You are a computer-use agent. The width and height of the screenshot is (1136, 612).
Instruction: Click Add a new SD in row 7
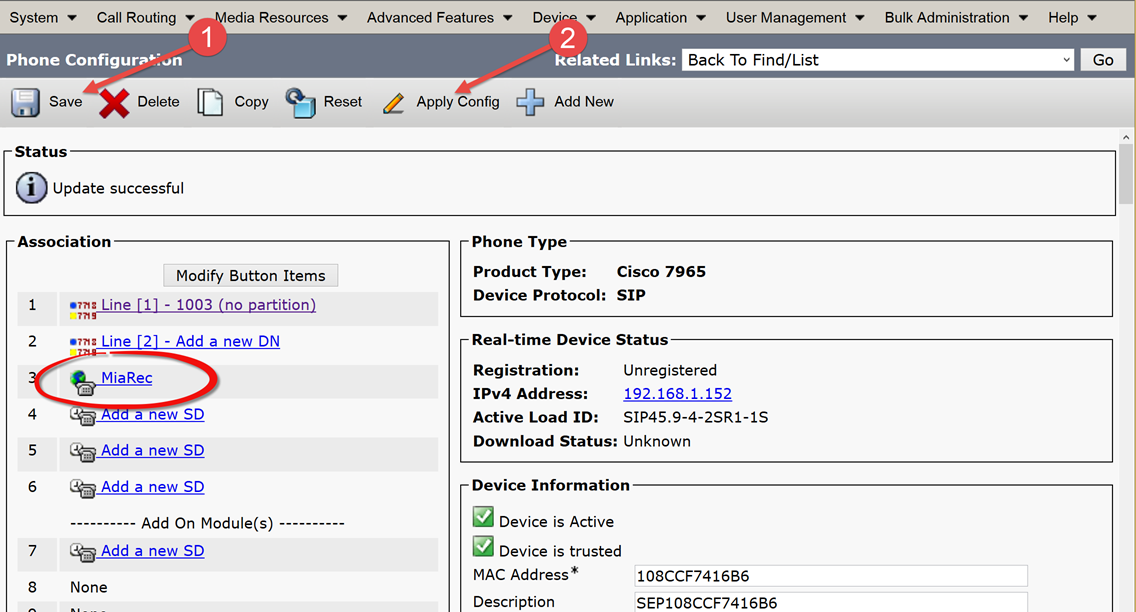(x=153, y=551)
